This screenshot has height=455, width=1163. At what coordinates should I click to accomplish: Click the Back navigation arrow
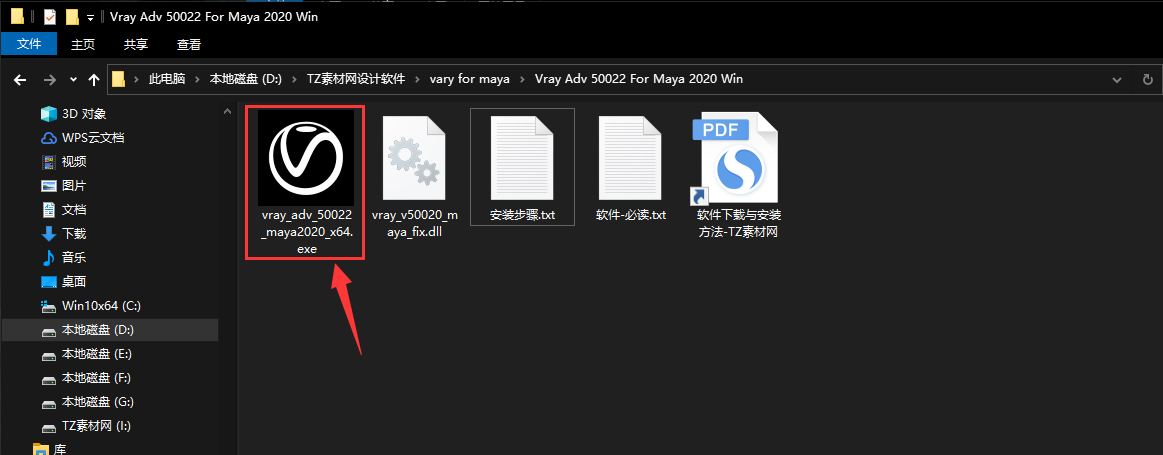point(20,79)
